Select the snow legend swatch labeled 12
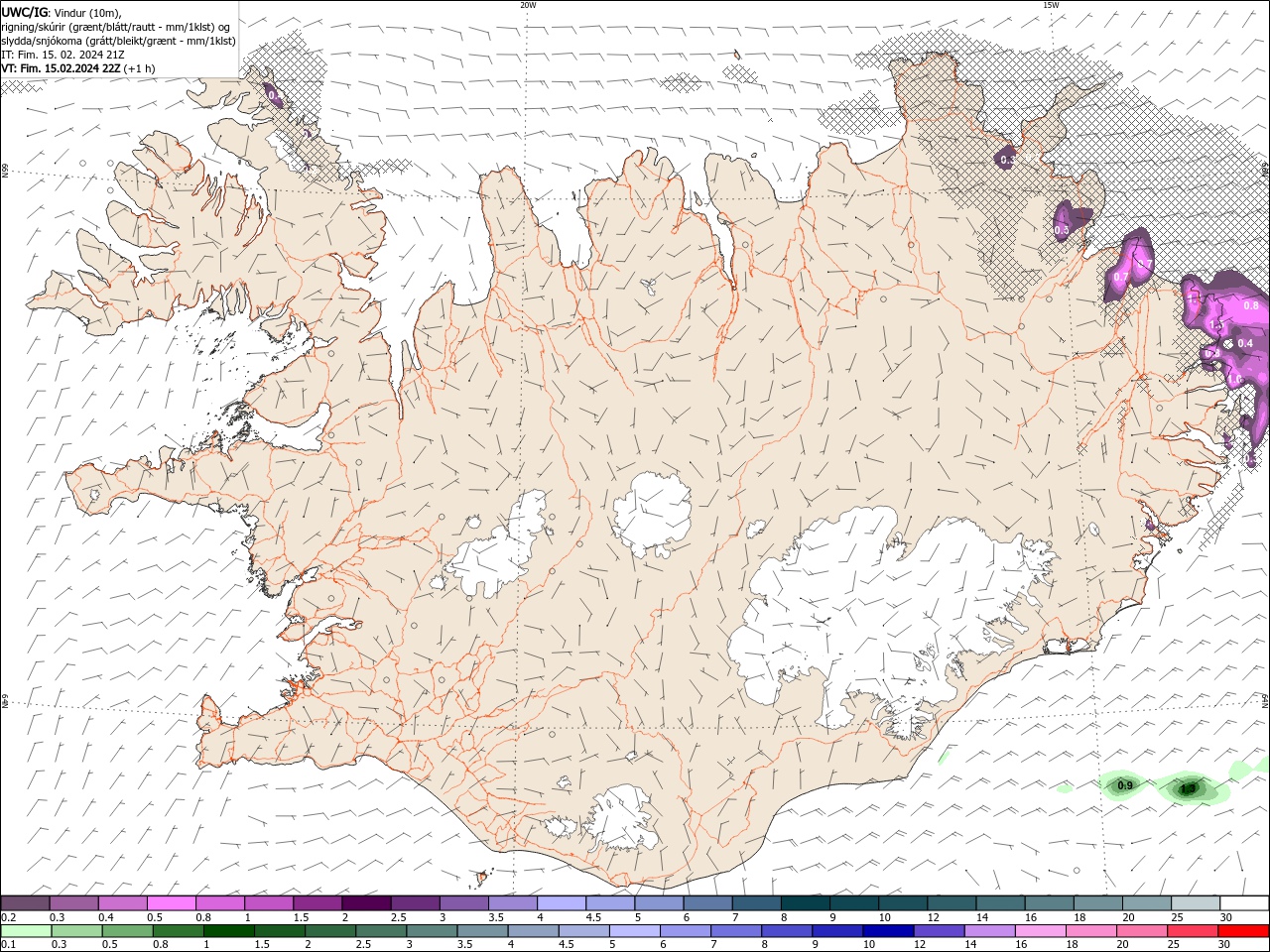The image size is (1270, 952). click(952, 903)
